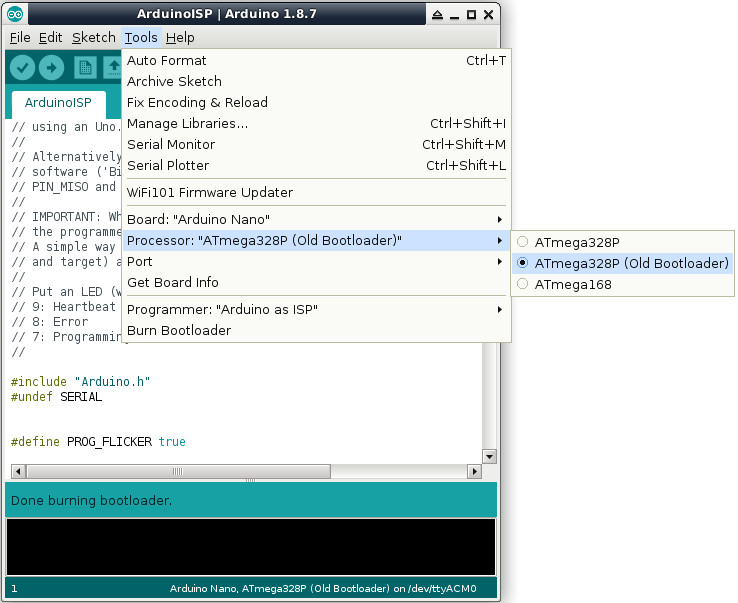Click the "Done burning bootloader." status message

(91, 500)
